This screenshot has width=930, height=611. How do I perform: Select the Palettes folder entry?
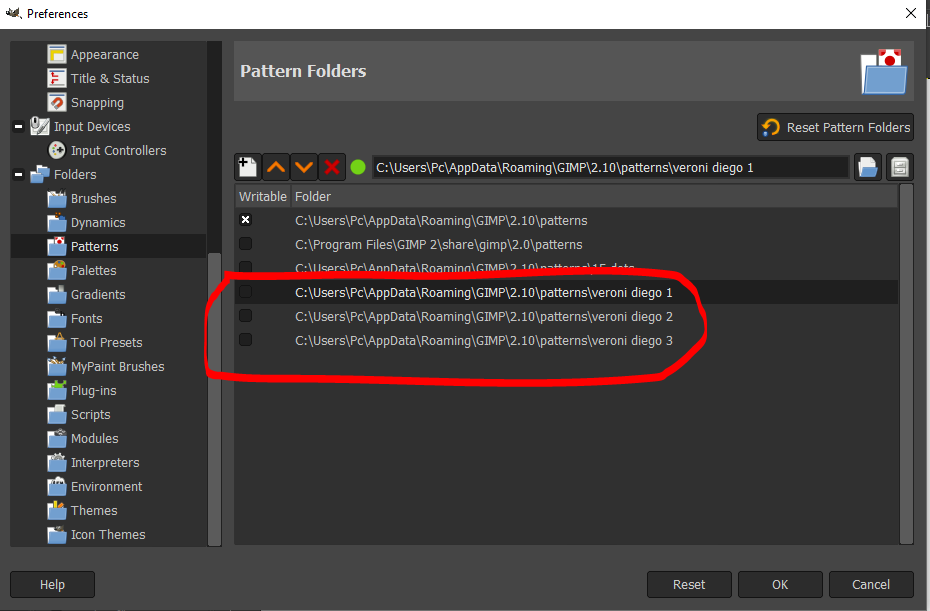pyautogui.click(x=93, y=271)
